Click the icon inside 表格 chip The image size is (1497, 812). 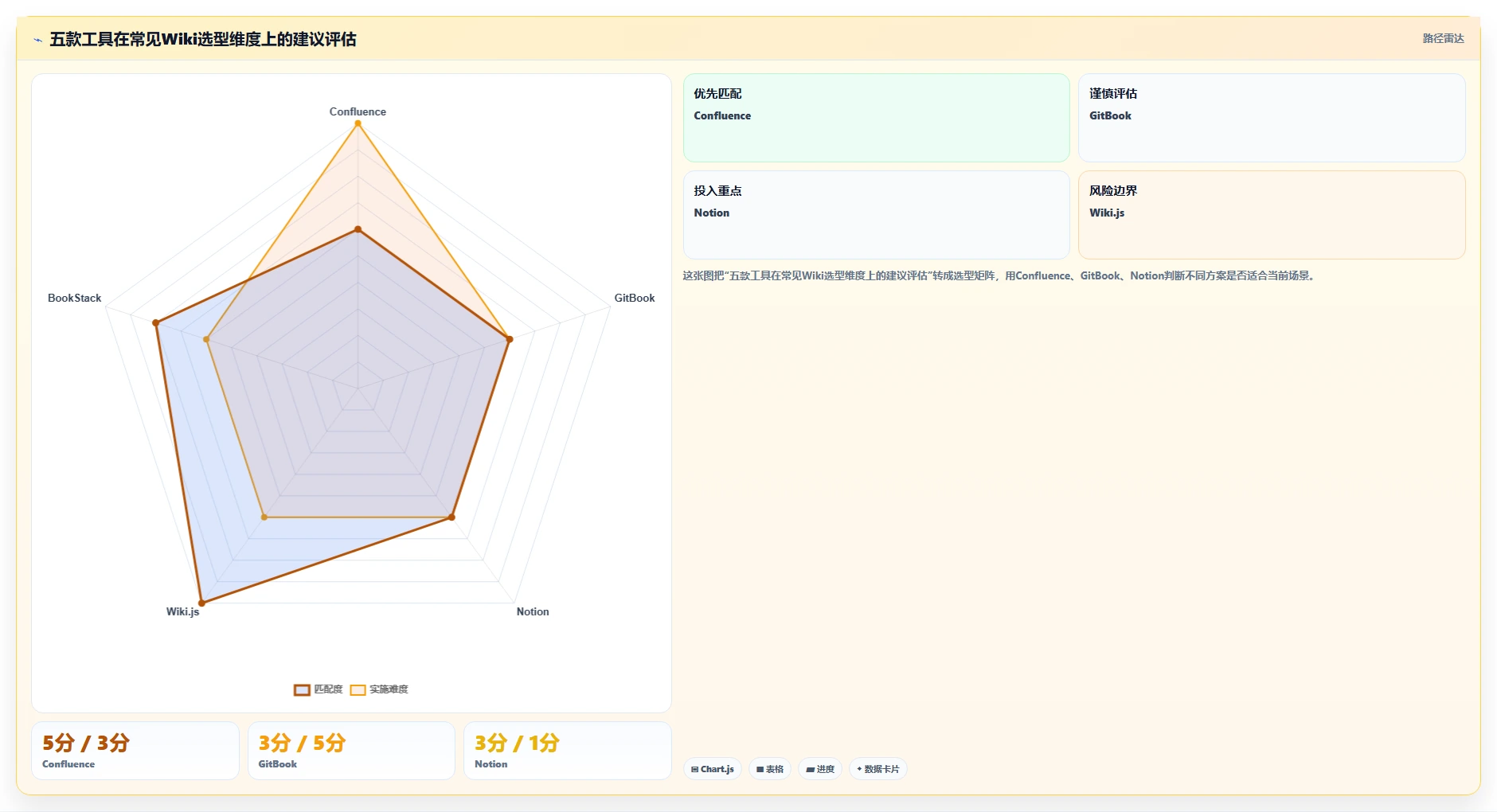[760, 770]
